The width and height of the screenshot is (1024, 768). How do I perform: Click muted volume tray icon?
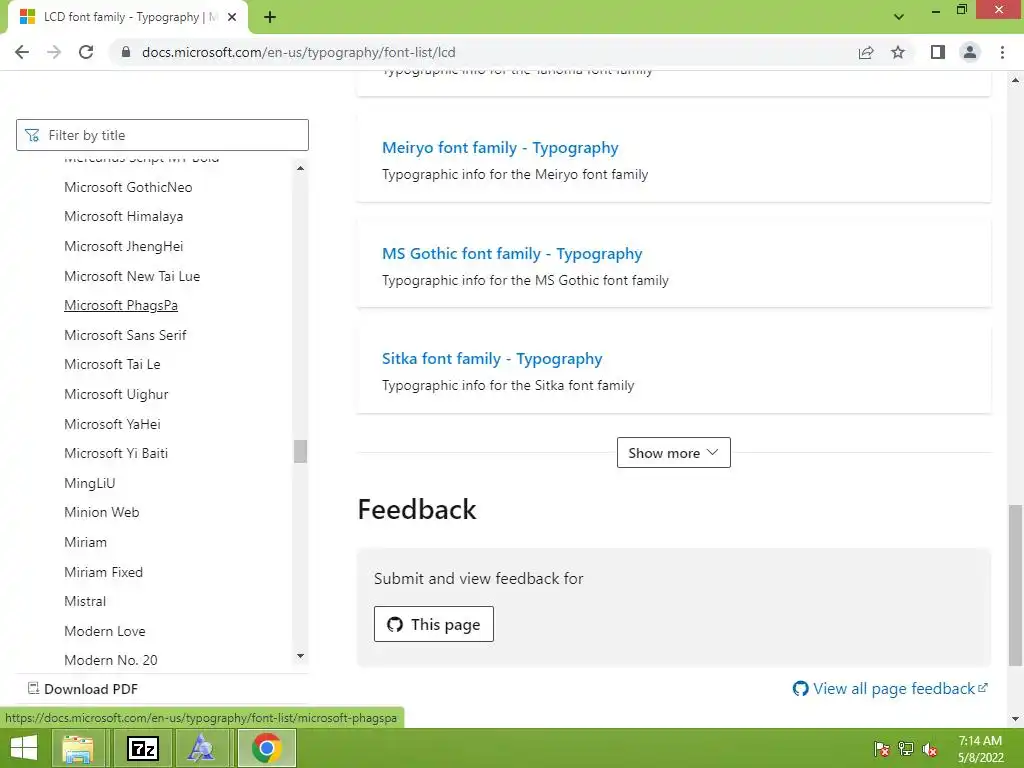(930, 749)
